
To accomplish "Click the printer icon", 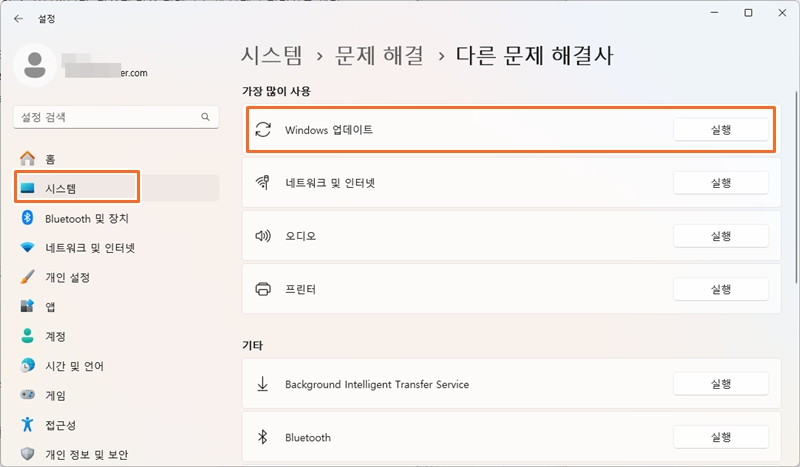I will [x=263, y=289].
